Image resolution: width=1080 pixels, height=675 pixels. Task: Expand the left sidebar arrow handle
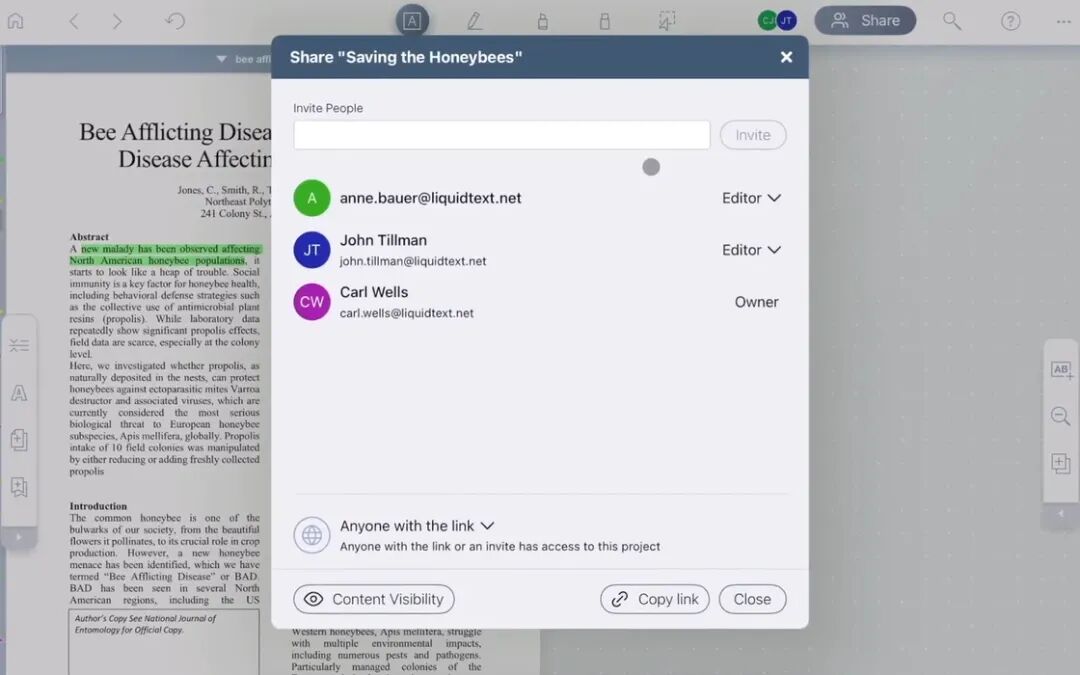click(19, 537)
